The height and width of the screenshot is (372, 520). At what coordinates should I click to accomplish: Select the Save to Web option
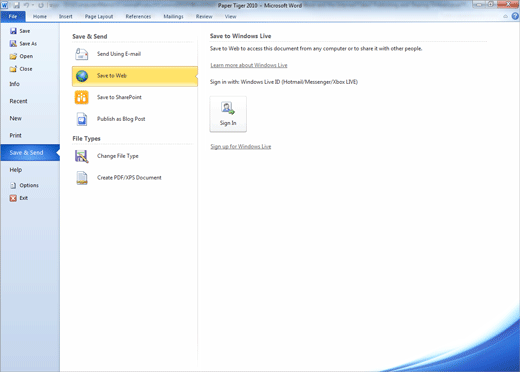tap(135, 76)
